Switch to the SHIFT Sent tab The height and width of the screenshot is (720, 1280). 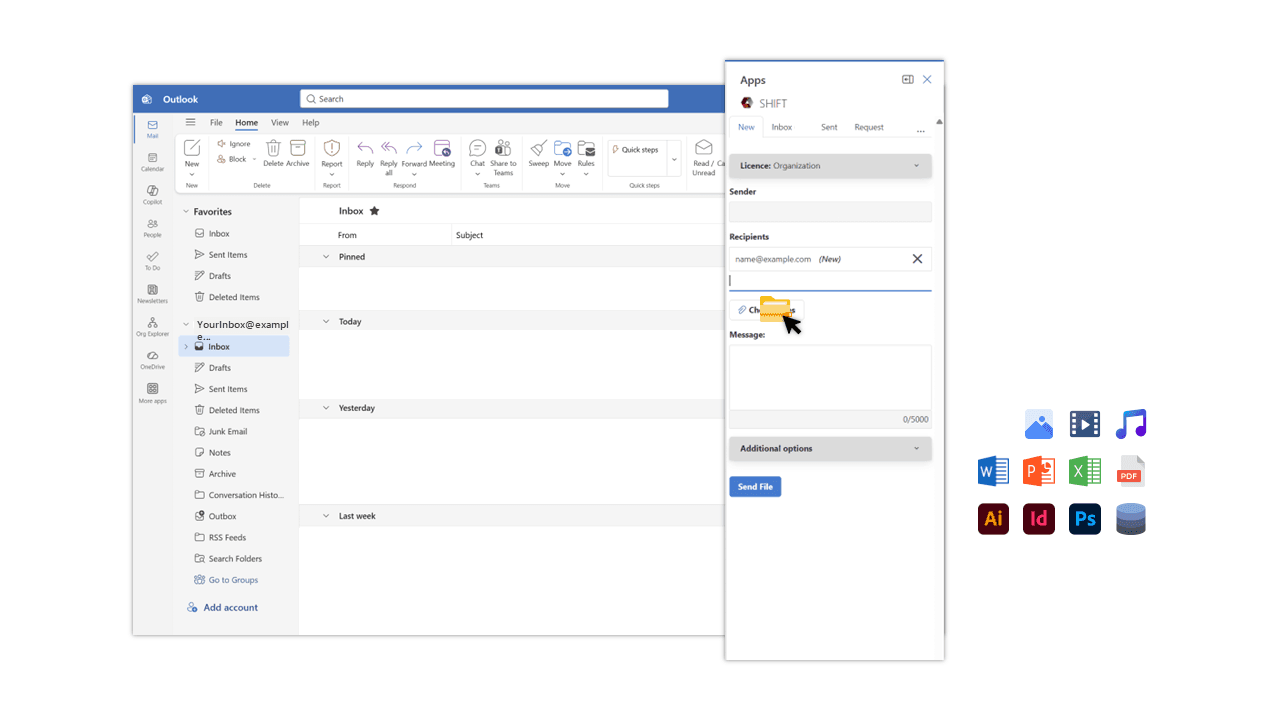click(829, 127)
